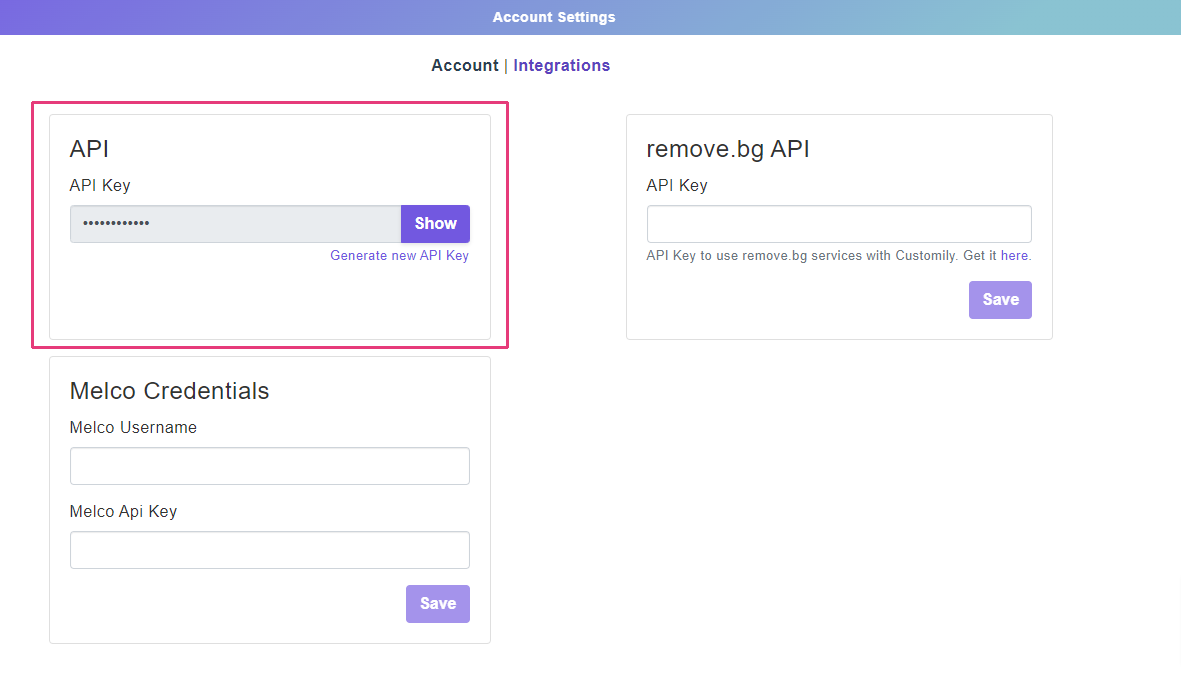Save the remove.bg API key
The image size is (1181, 684).
pos(999,300)
